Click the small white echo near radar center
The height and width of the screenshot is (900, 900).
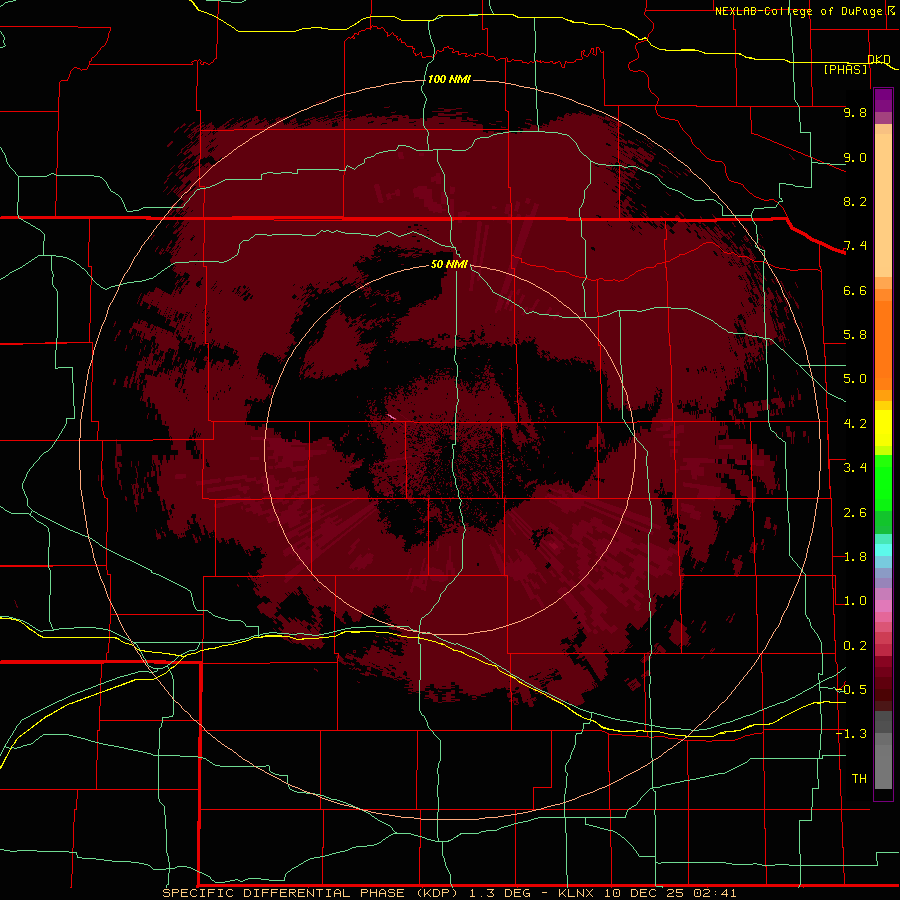click(x=391, y=416)
